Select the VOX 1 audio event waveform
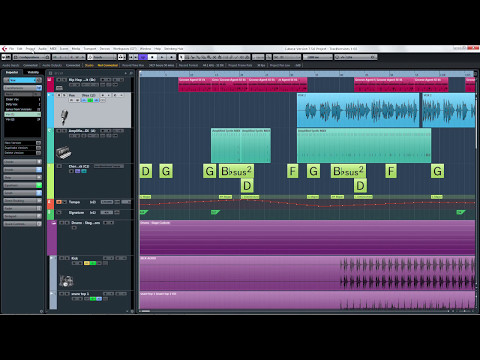Viewport: 480px width, 360px height. point(358,110)
